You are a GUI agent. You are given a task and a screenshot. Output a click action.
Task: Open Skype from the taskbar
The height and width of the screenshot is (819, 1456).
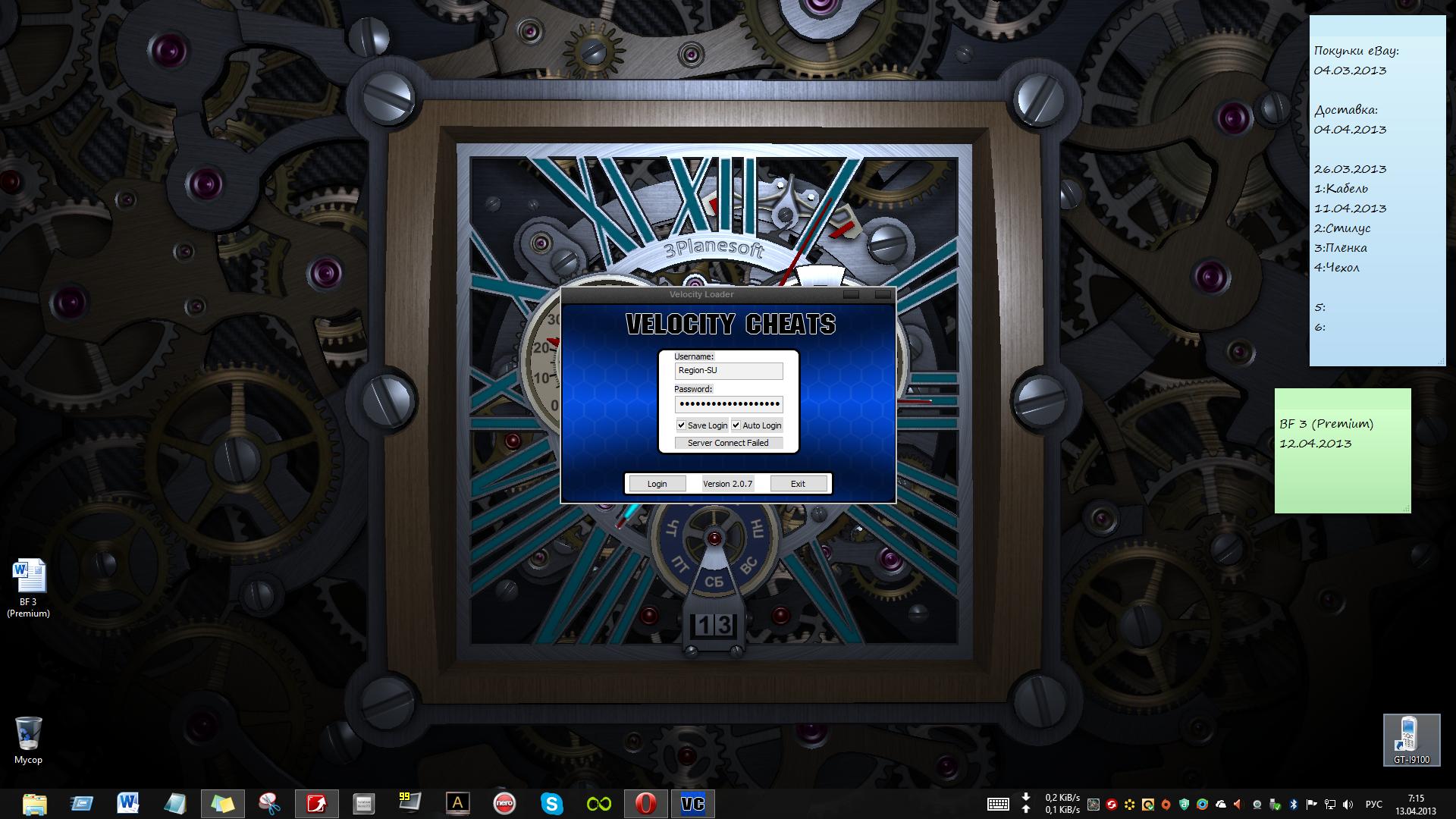pos(551,804)
